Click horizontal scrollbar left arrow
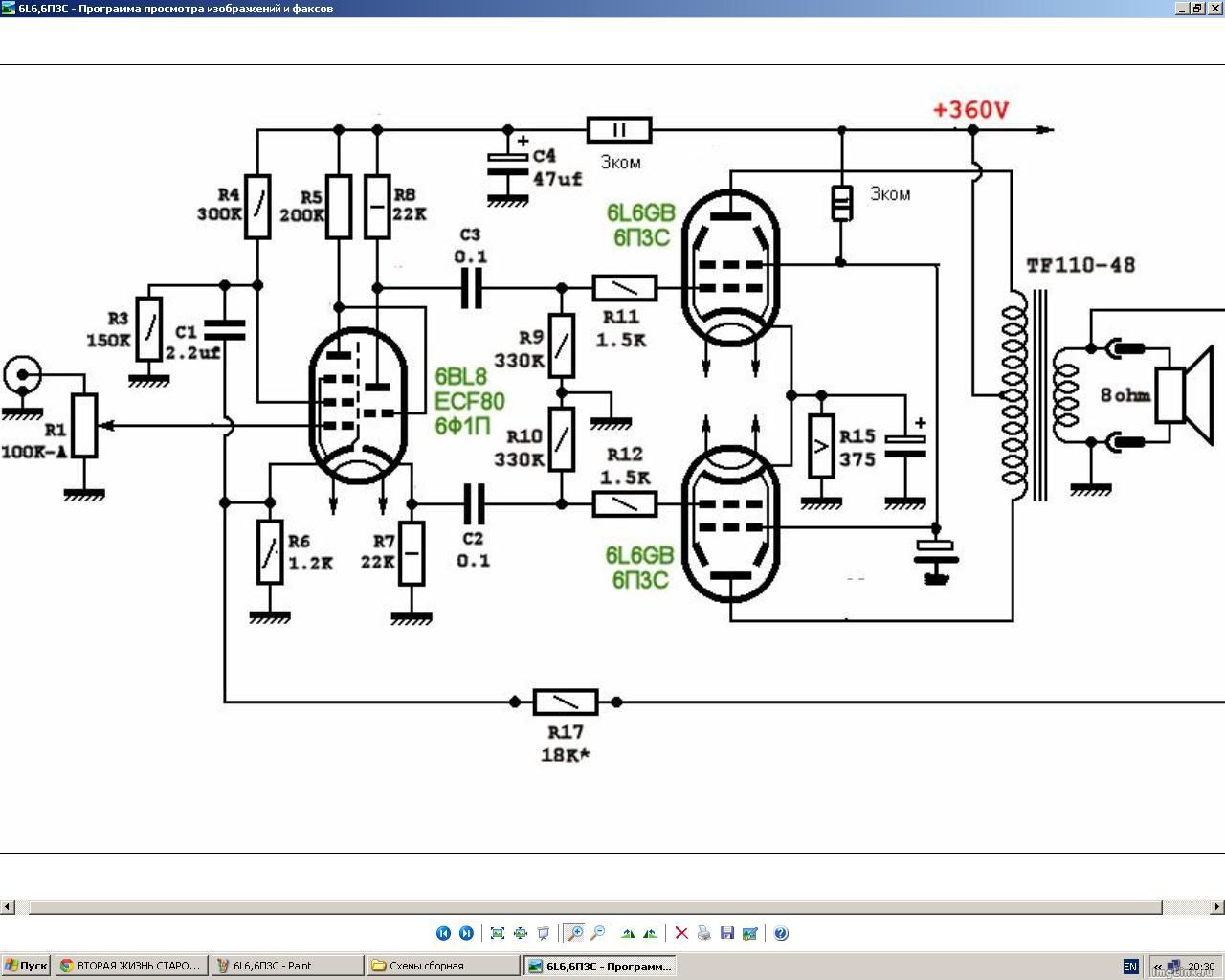1225x980 pixels. click(8, 906)
